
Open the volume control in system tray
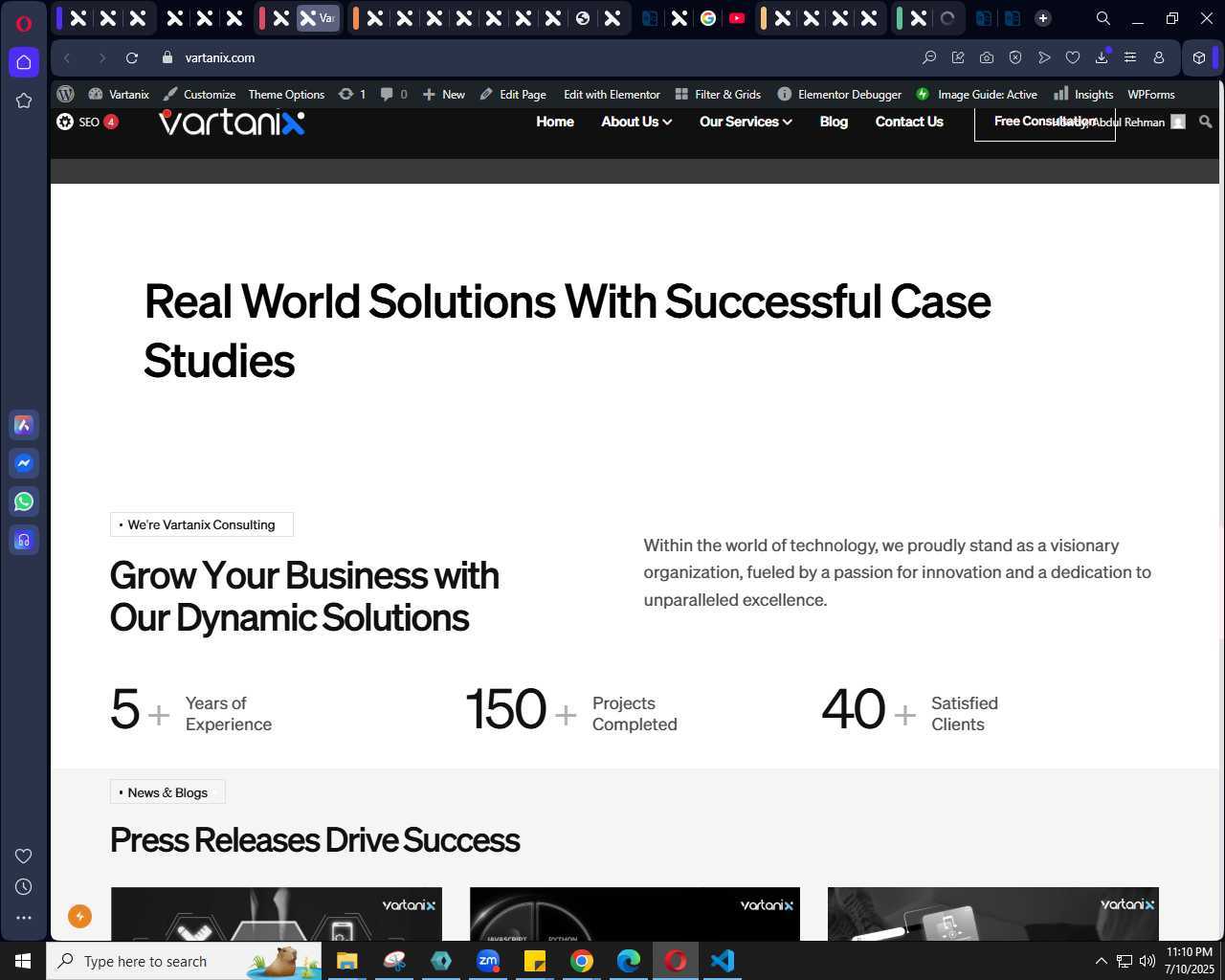[1147, 961]
